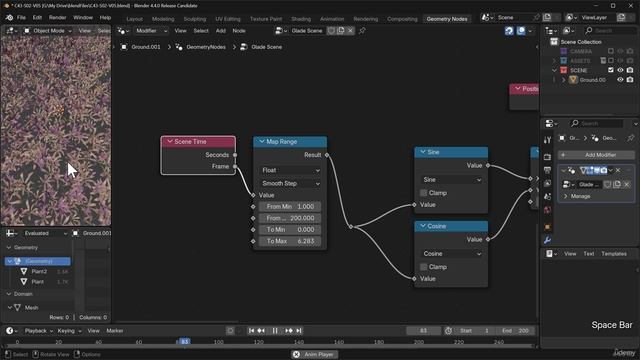Switch to the Geometry Nodes workspace tab
The width and height of the screenshot is (640, 360).
pyautogui.click(x=447, y=19)
